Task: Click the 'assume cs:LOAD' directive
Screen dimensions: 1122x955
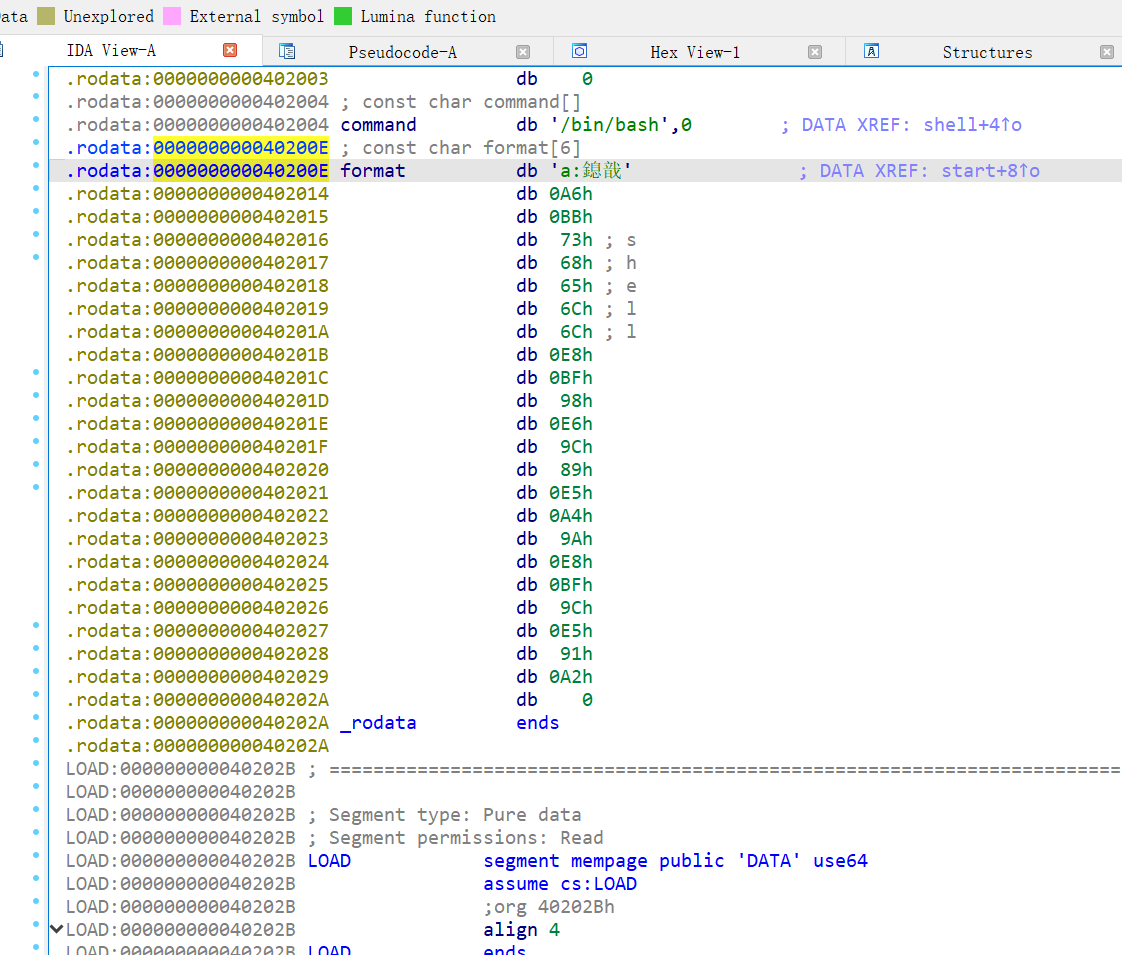Action: [x=560, y=884]
